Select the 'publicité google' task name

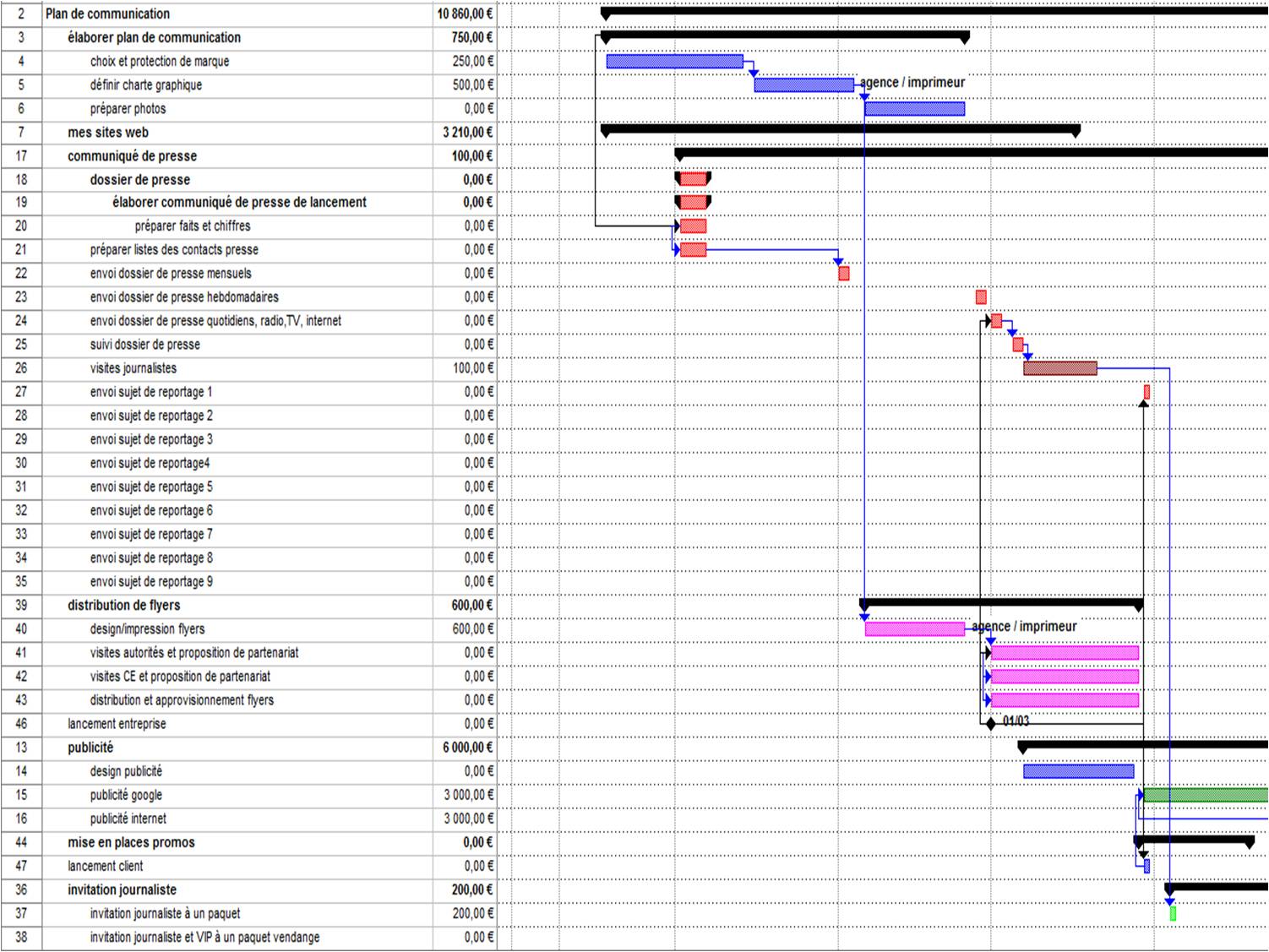pos(126,794)
